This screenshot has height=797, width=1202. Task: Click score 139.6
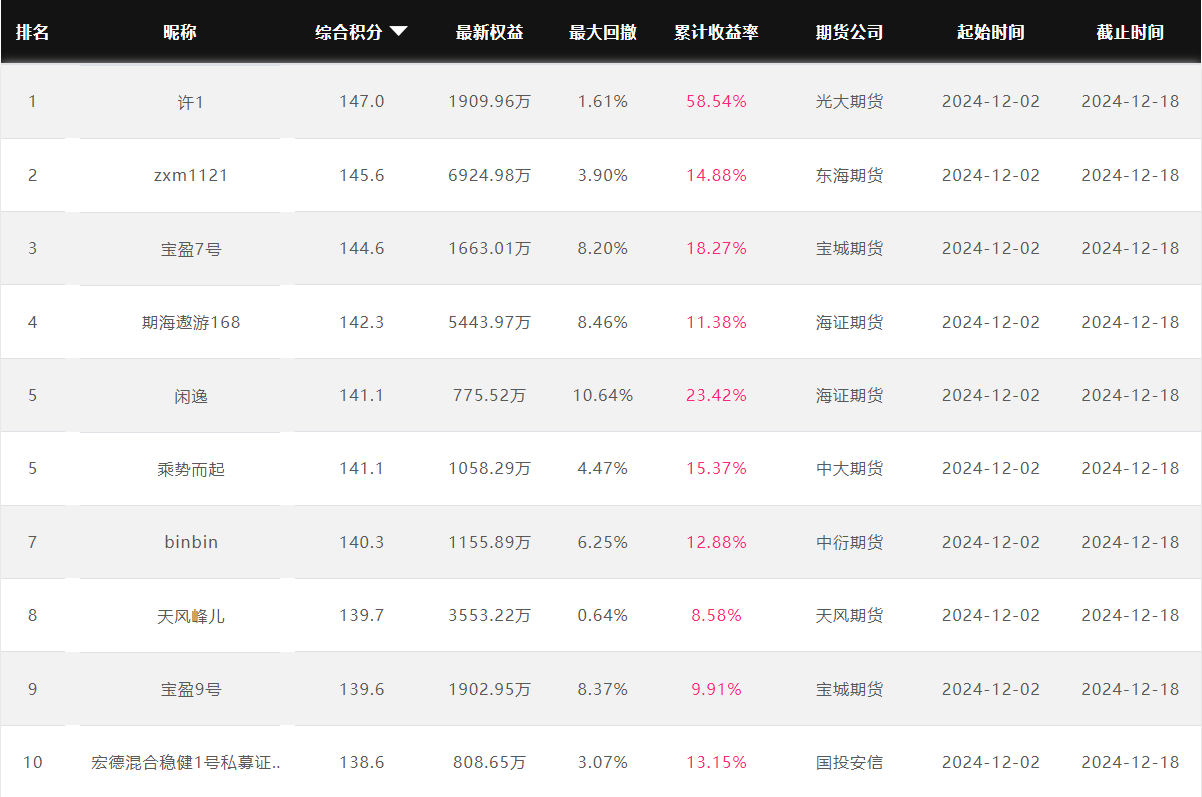[361, 689]
